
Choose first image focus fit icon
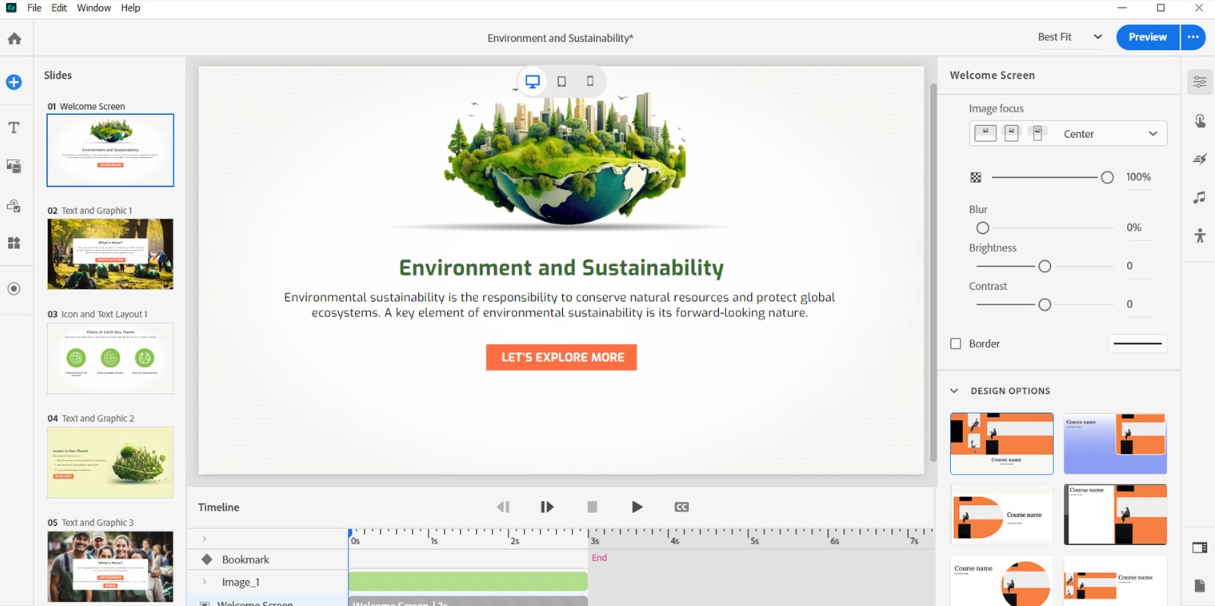click(x=985, y=133)
